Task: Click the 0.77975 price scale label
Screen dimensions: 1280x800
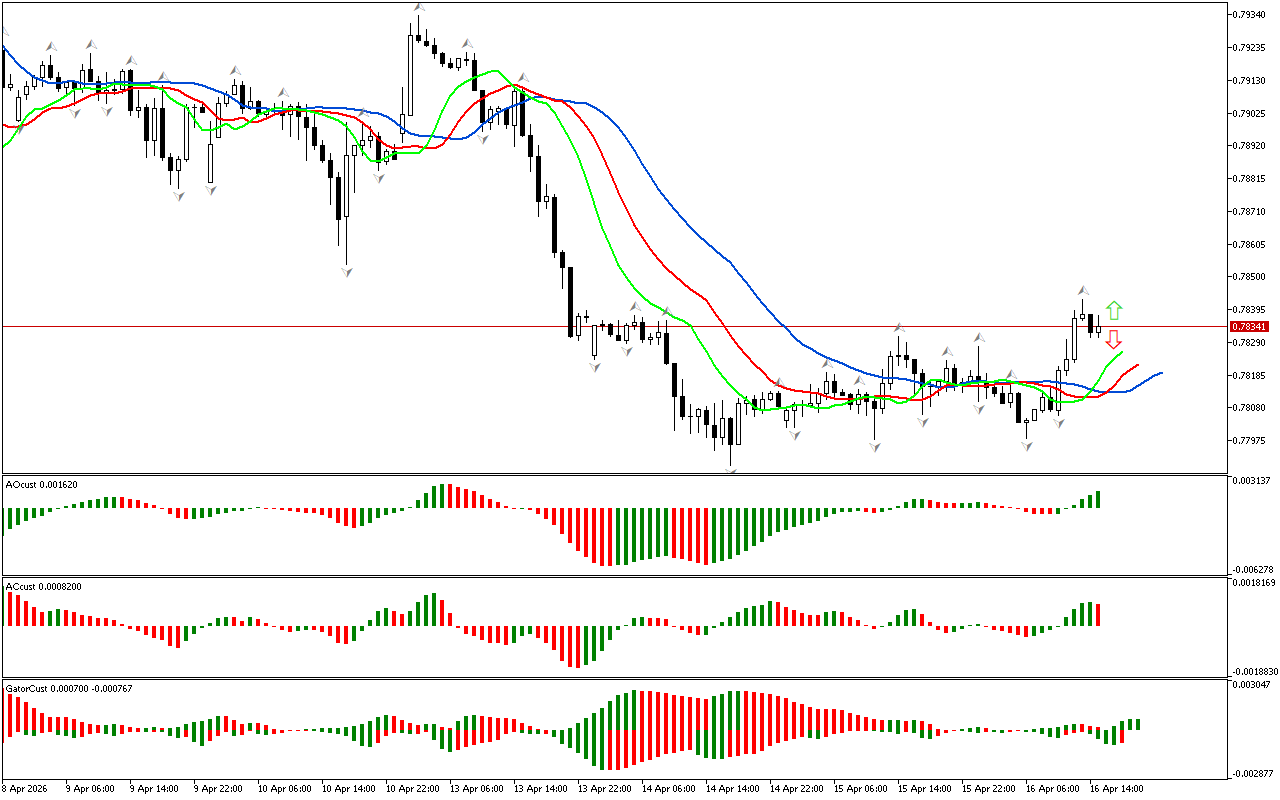Action: 1248,441
